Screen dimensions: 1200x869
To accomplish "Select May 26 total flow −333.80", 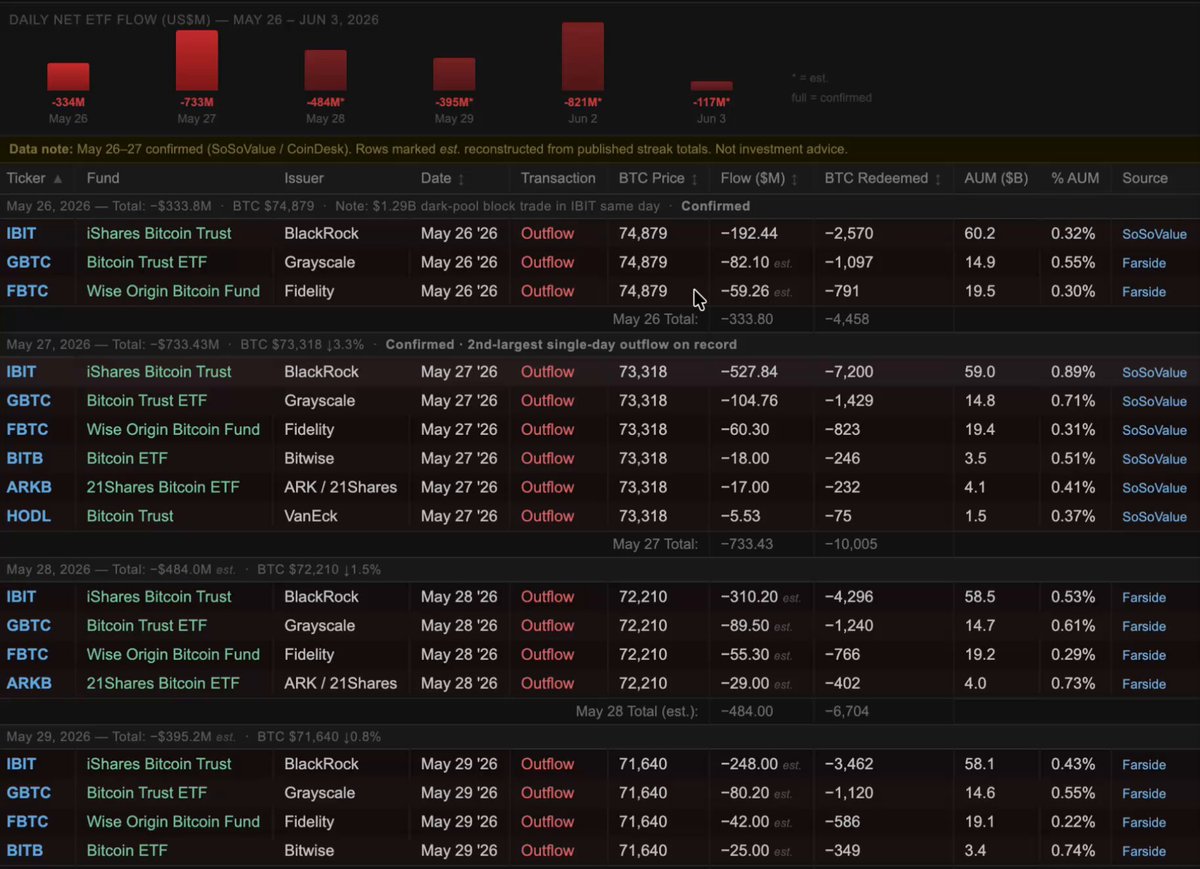I will [x=746, y=319].
